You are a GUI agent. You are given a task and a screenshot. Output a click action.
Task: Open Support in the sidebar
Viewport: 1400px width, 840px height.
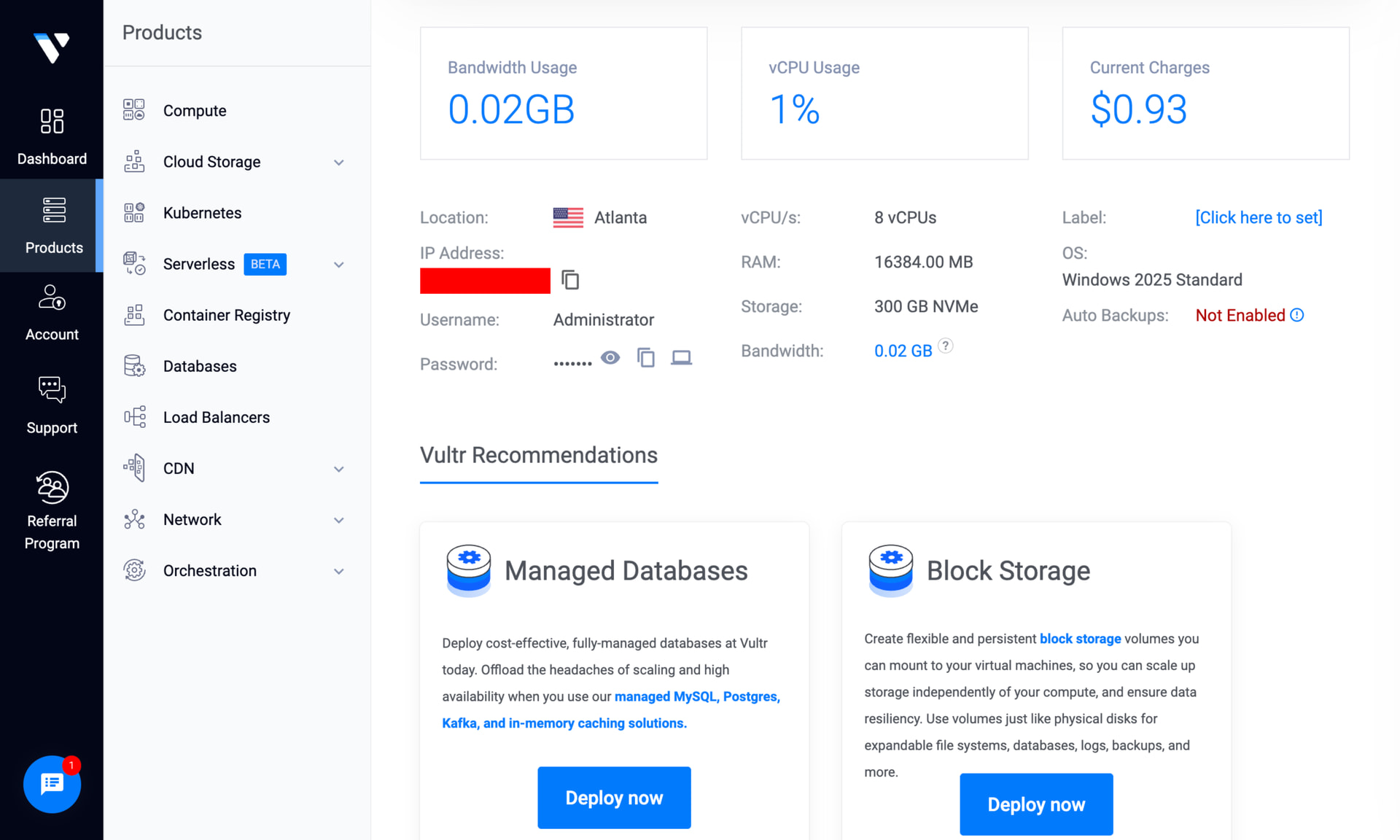click(x=52, y=405)
